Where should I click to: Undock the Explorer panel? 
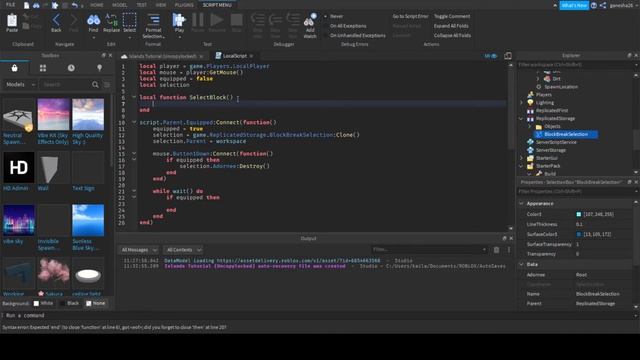coord(629,55)
